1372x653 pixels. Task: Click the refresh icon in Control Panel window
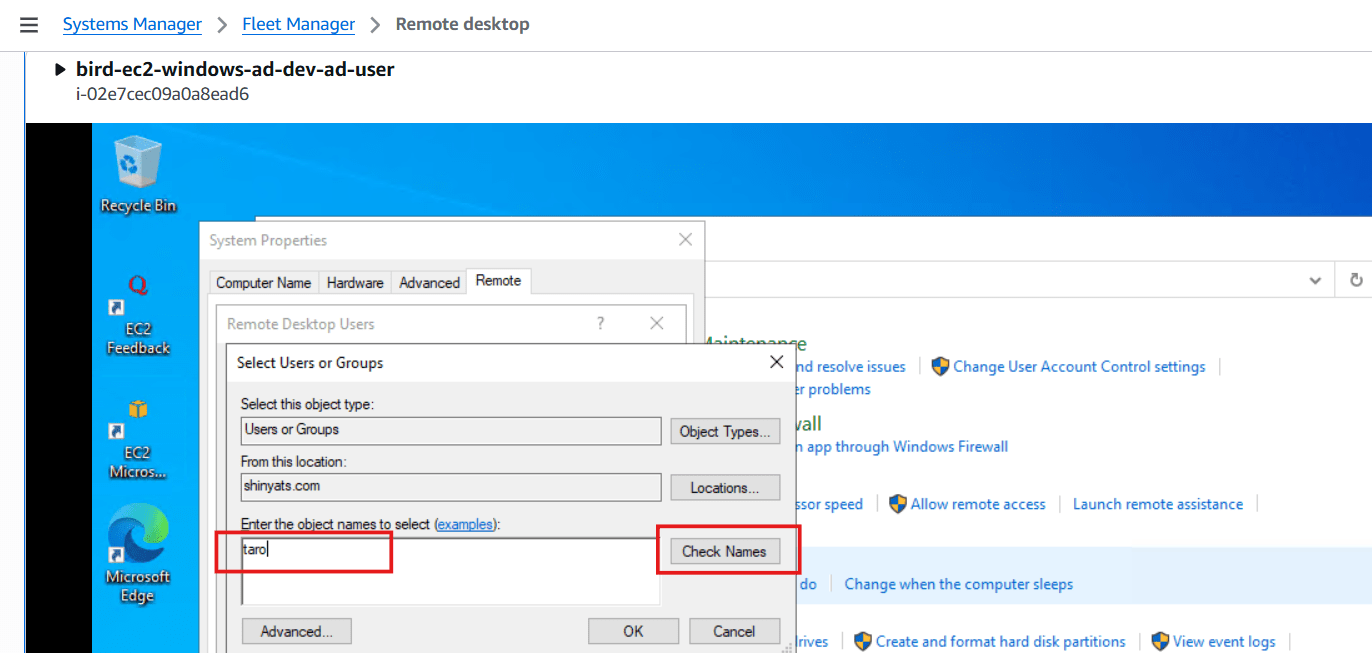pos(1356,280)
